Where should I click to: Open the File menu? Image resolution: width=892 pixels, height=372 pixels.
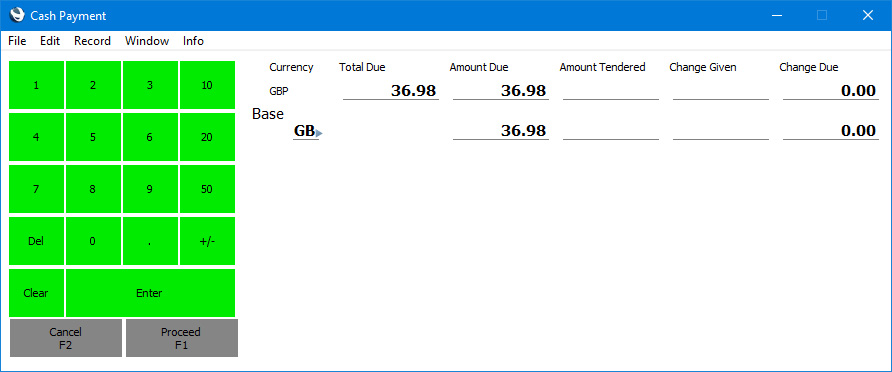coord(17,41)
